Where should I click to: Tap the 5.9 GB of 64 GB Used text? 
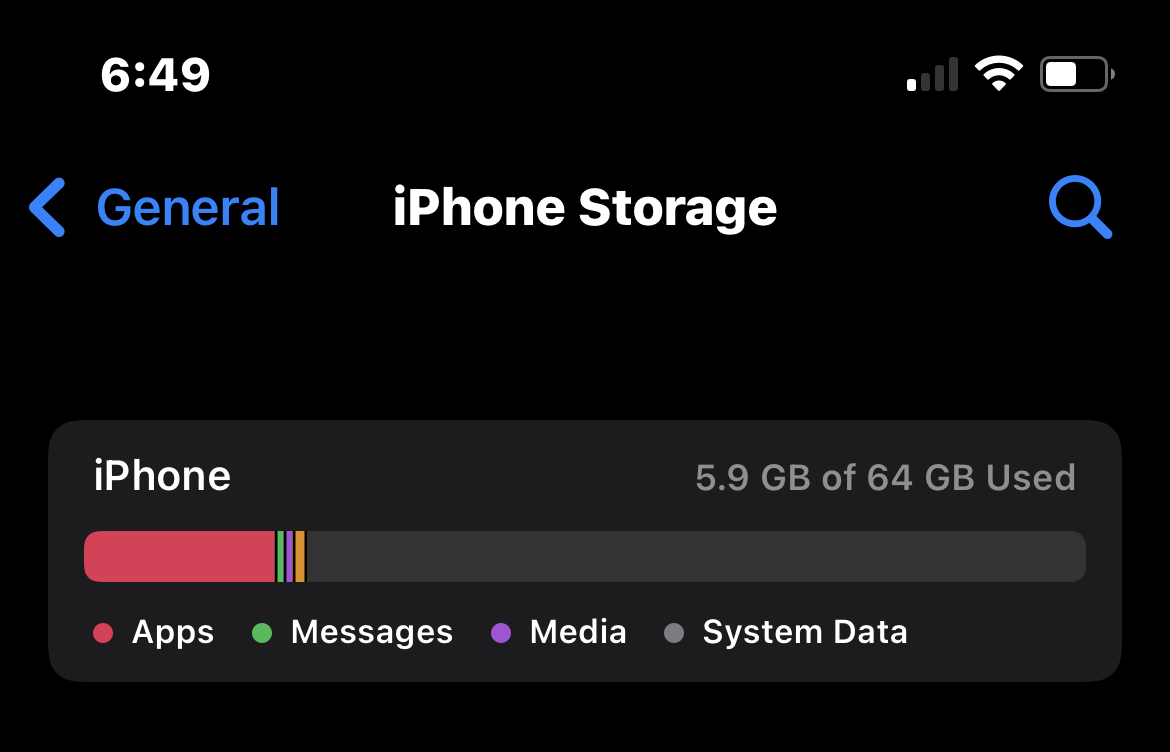coord(885,477)
